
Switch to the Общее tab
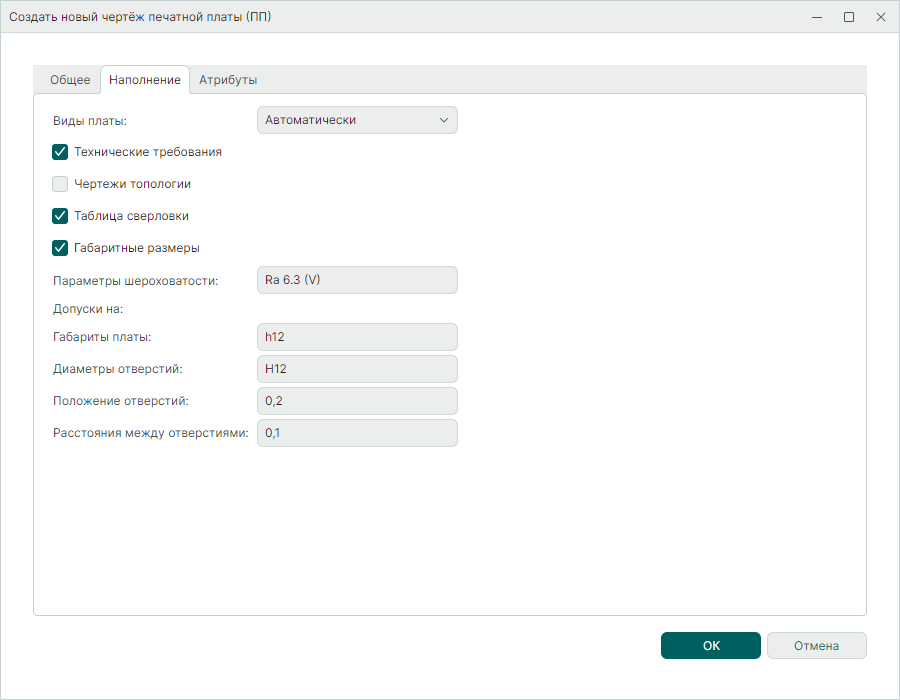pyautogui.click(x=70, y=80)
